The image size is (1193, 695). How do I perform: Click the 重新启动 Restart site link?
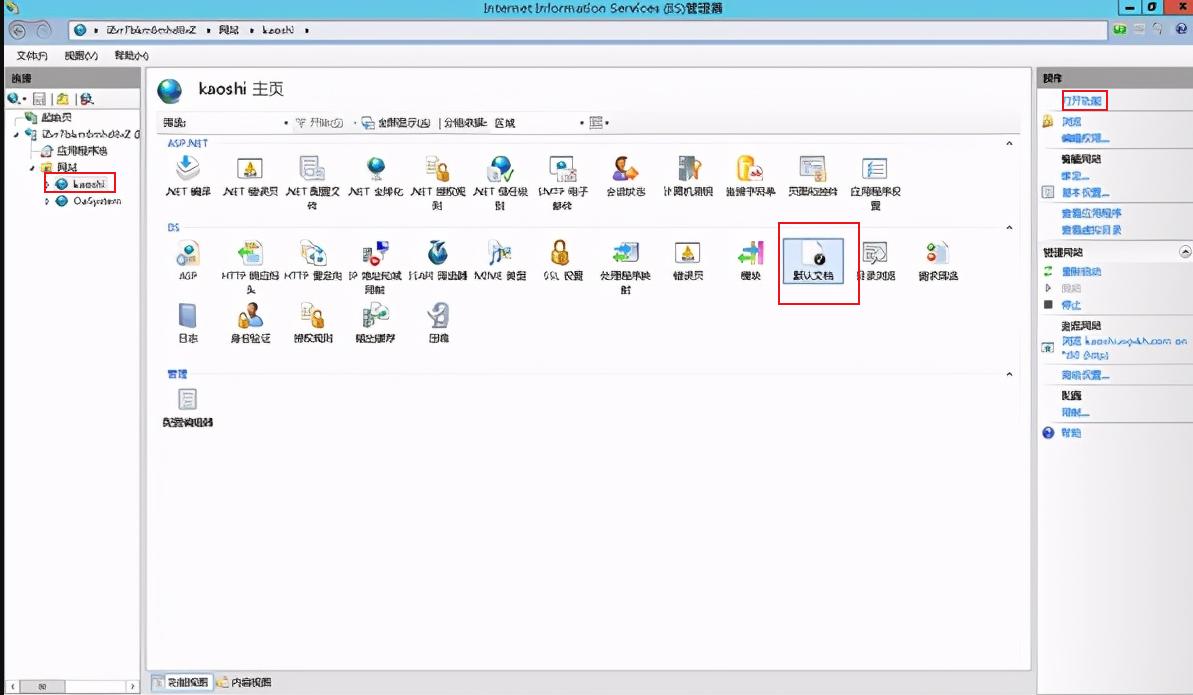coord(1081,271)
